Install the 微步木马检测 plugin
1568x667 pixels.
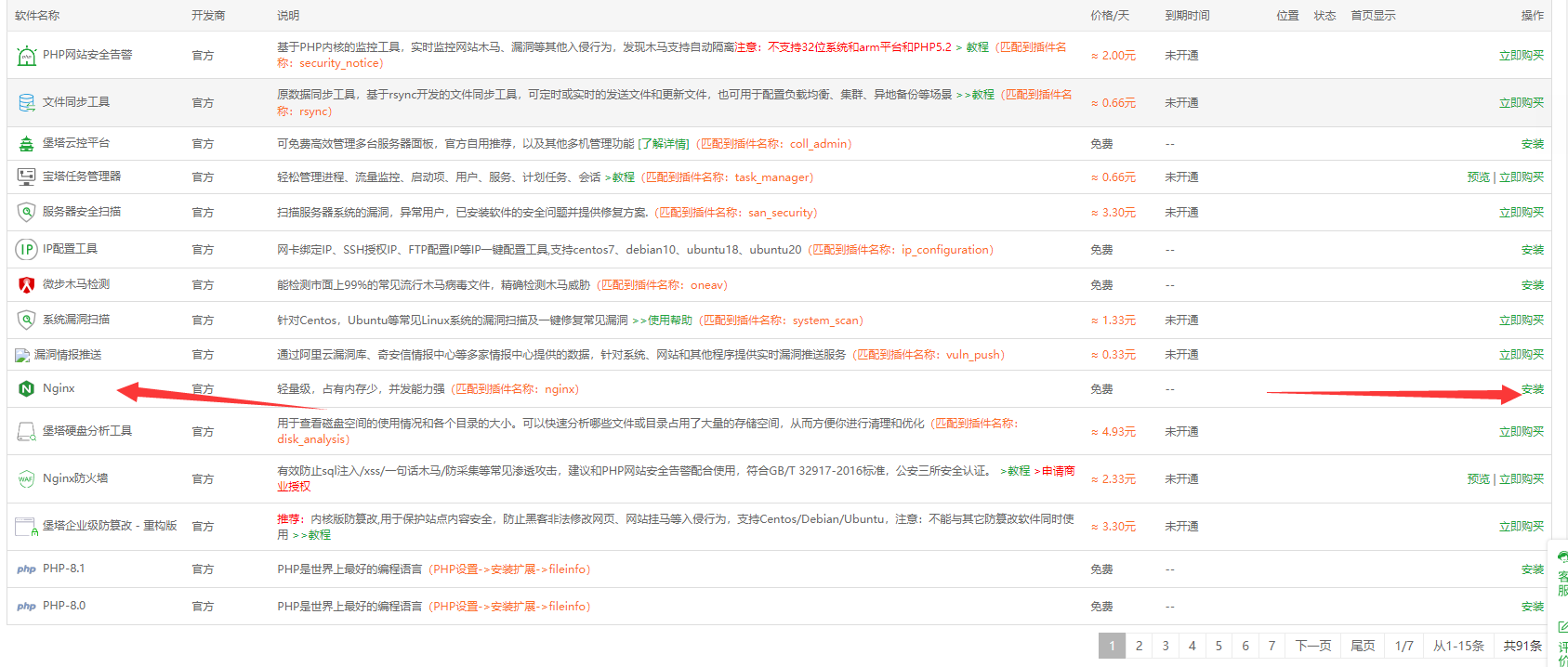(1532, 285)
